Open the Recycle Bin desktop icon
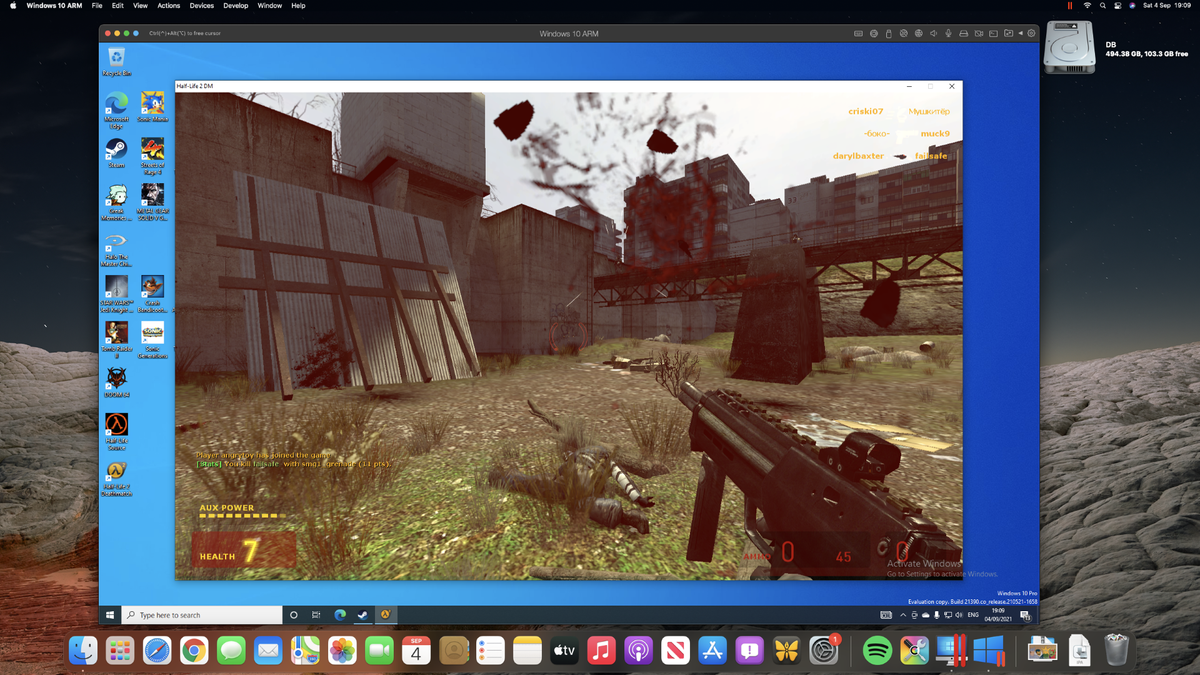The height and width of the screenshot is (675, 1200). 116,60
